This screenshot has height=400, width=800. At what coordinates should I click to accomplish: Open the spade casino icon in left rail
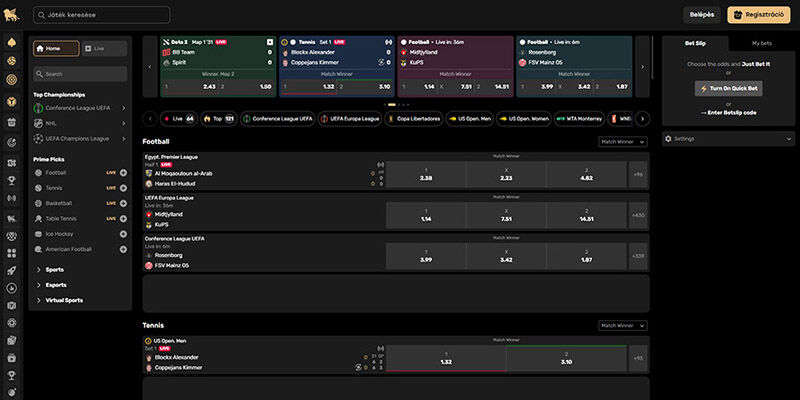point(12,42)
